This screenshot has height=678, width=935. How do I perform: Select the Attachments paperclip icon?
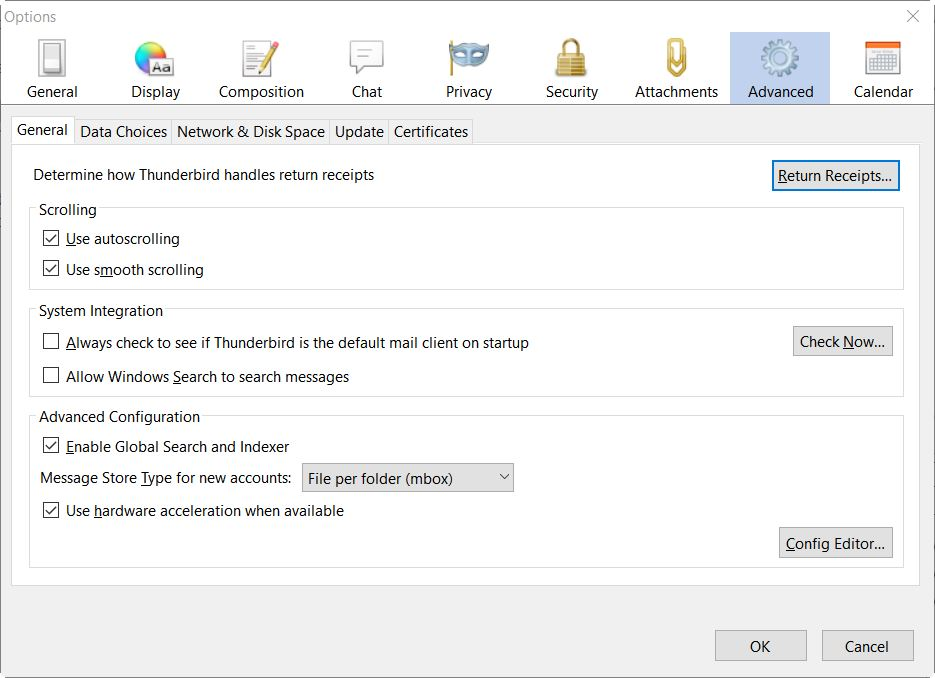point(676,60)
